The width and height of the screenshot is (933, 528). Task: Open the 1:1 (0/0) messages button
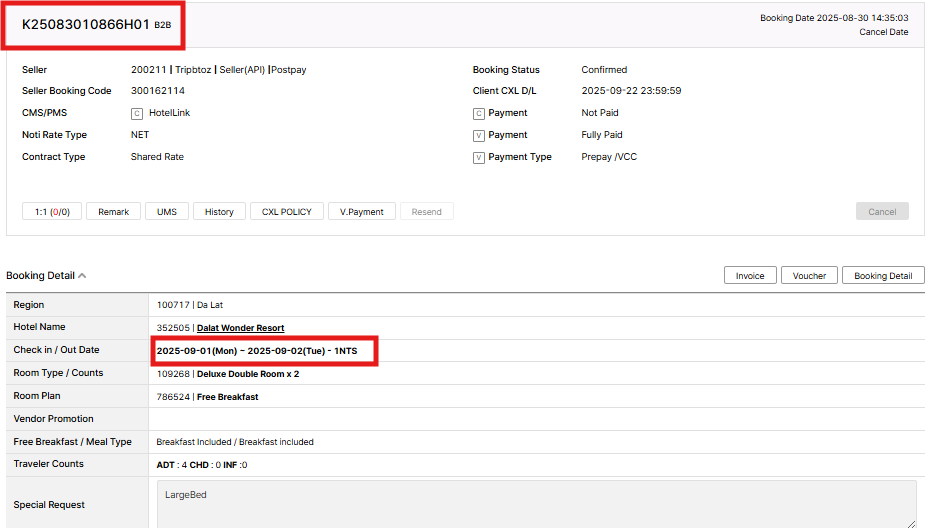pyautogui.click(x=52, y=211)
